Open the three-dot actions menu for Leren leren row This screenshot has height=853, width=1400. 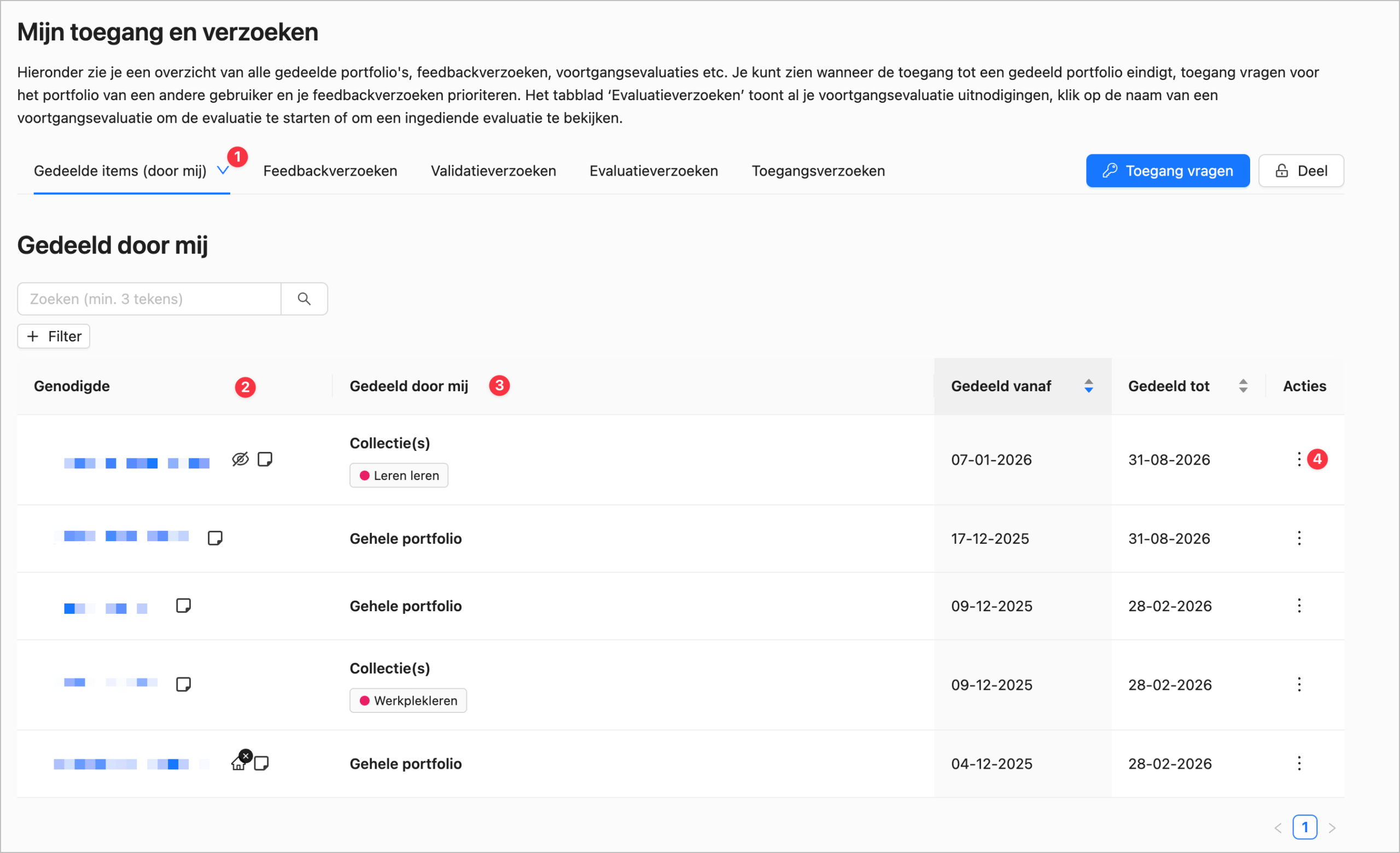(x=1299, y=459)
